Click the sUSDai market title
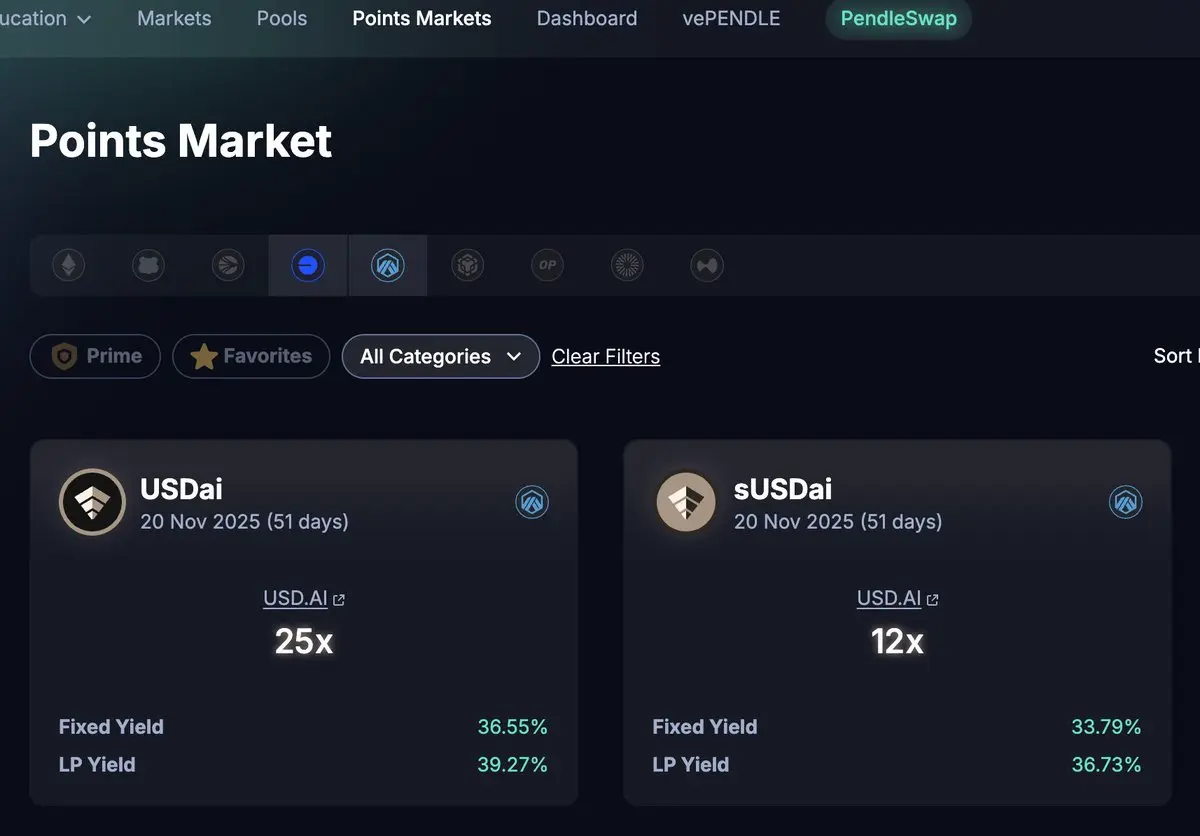1200x836 pixels. 783,489
